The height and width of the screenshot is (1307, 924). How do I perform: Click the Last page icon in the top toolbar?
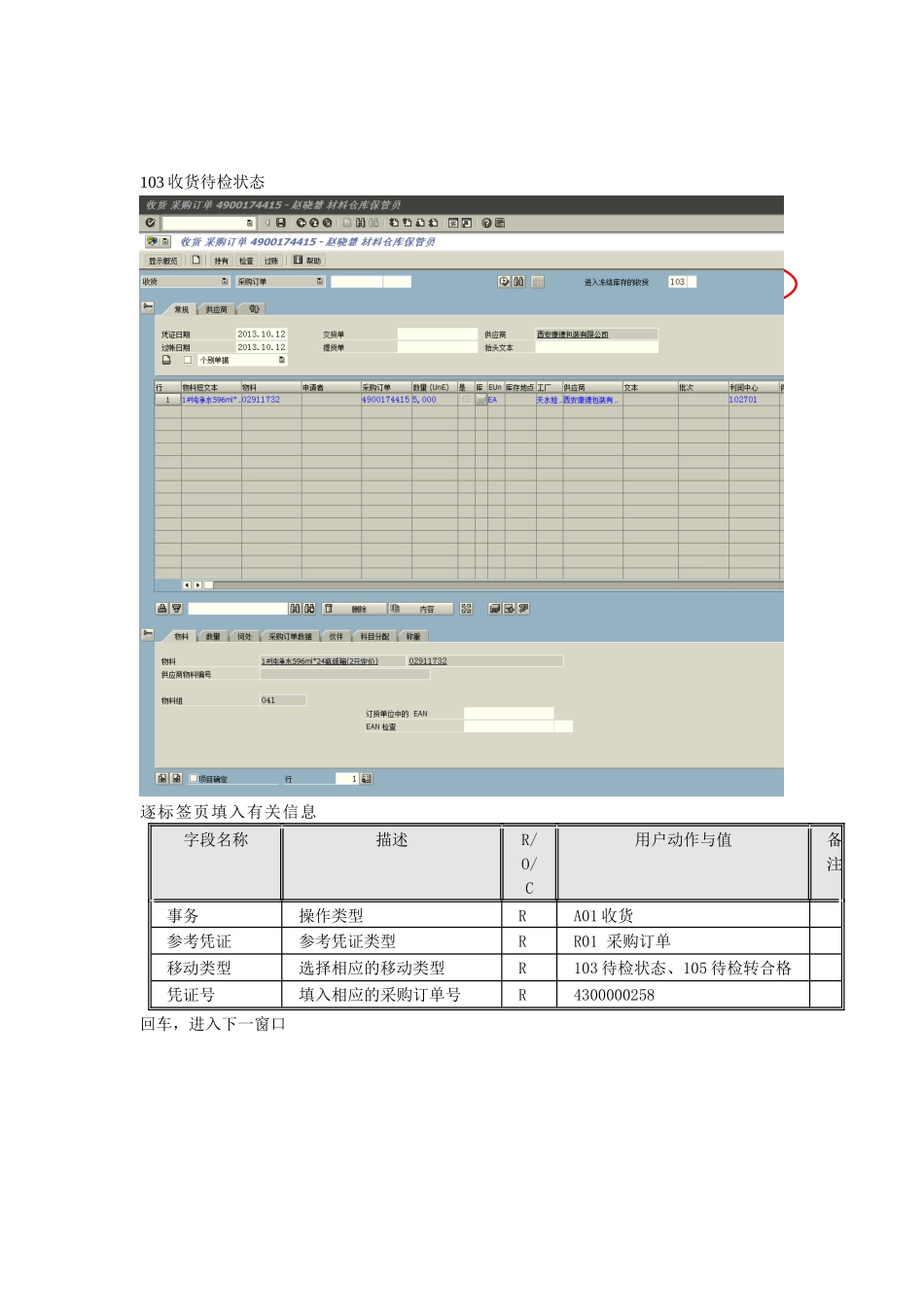433,223
